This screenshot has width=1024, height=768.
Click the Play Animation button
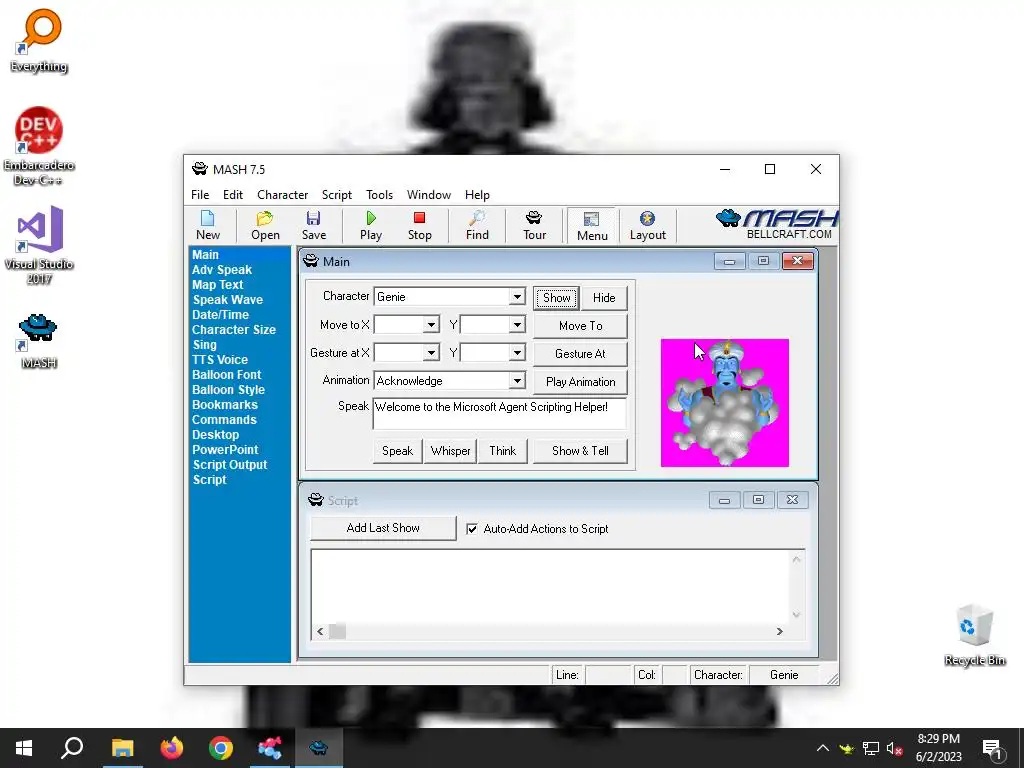pos(580,382)
